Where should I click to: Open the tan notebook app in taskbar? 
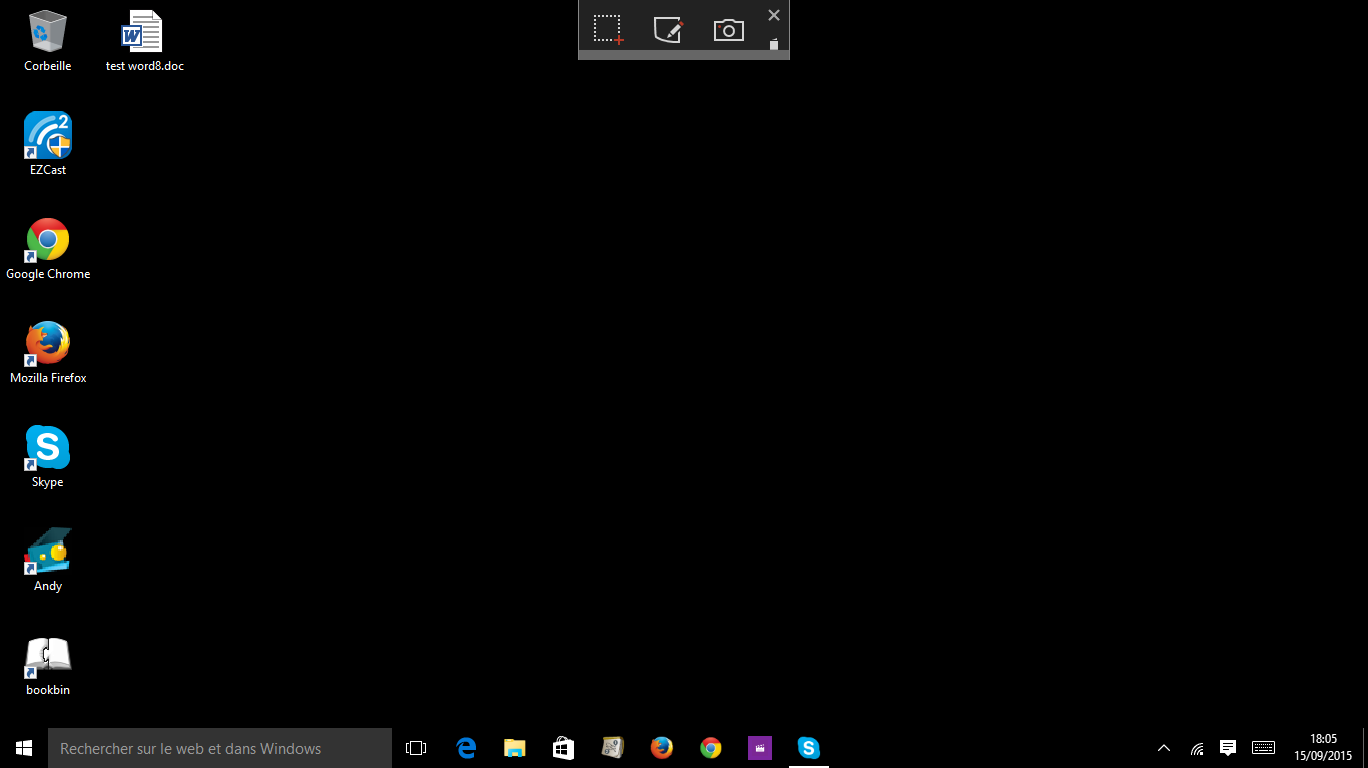tap(613, 748)
